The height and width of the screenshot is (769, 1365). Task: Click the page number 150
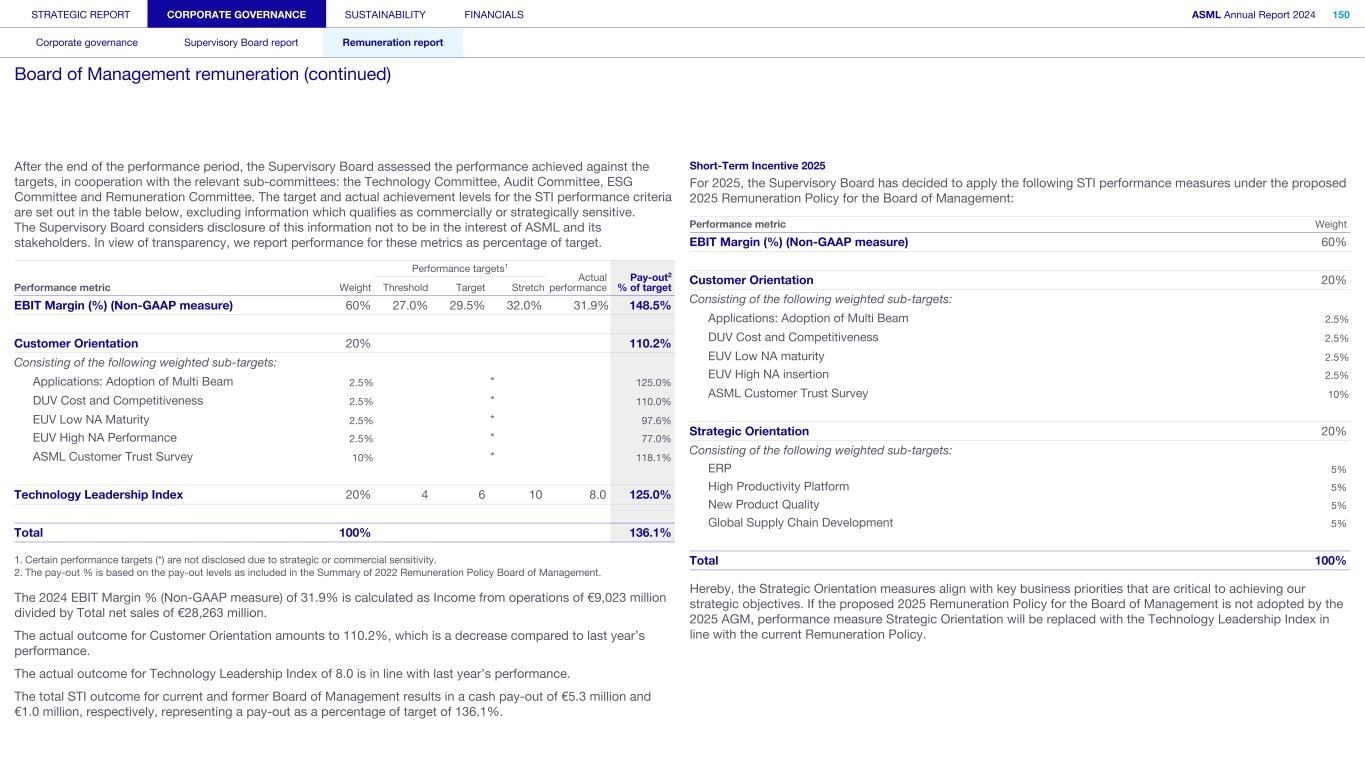coord(1340,14)
